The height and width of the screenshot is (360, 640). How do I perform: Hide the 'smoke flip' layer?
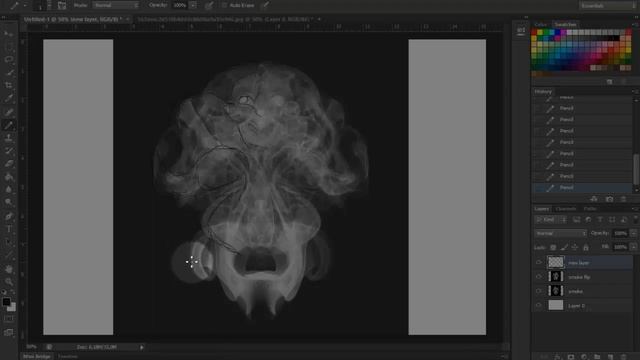coord(539,277)
